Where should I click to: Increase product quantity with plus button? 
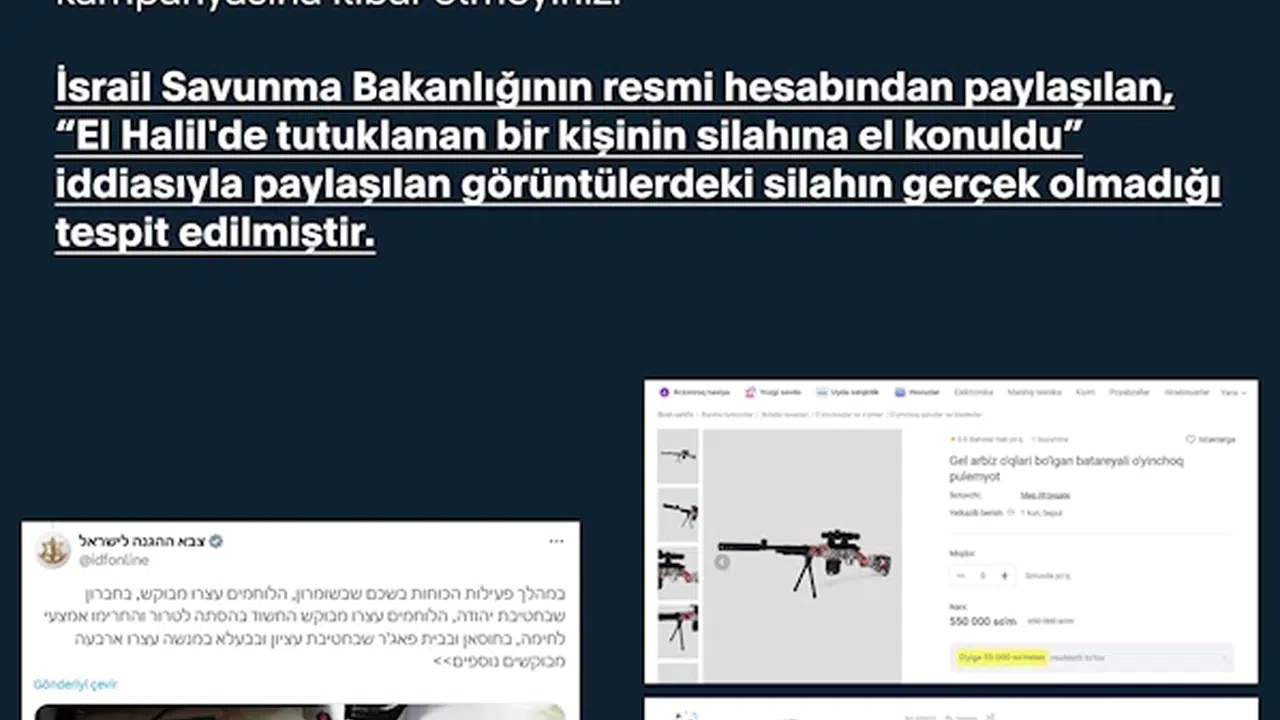1004,576
